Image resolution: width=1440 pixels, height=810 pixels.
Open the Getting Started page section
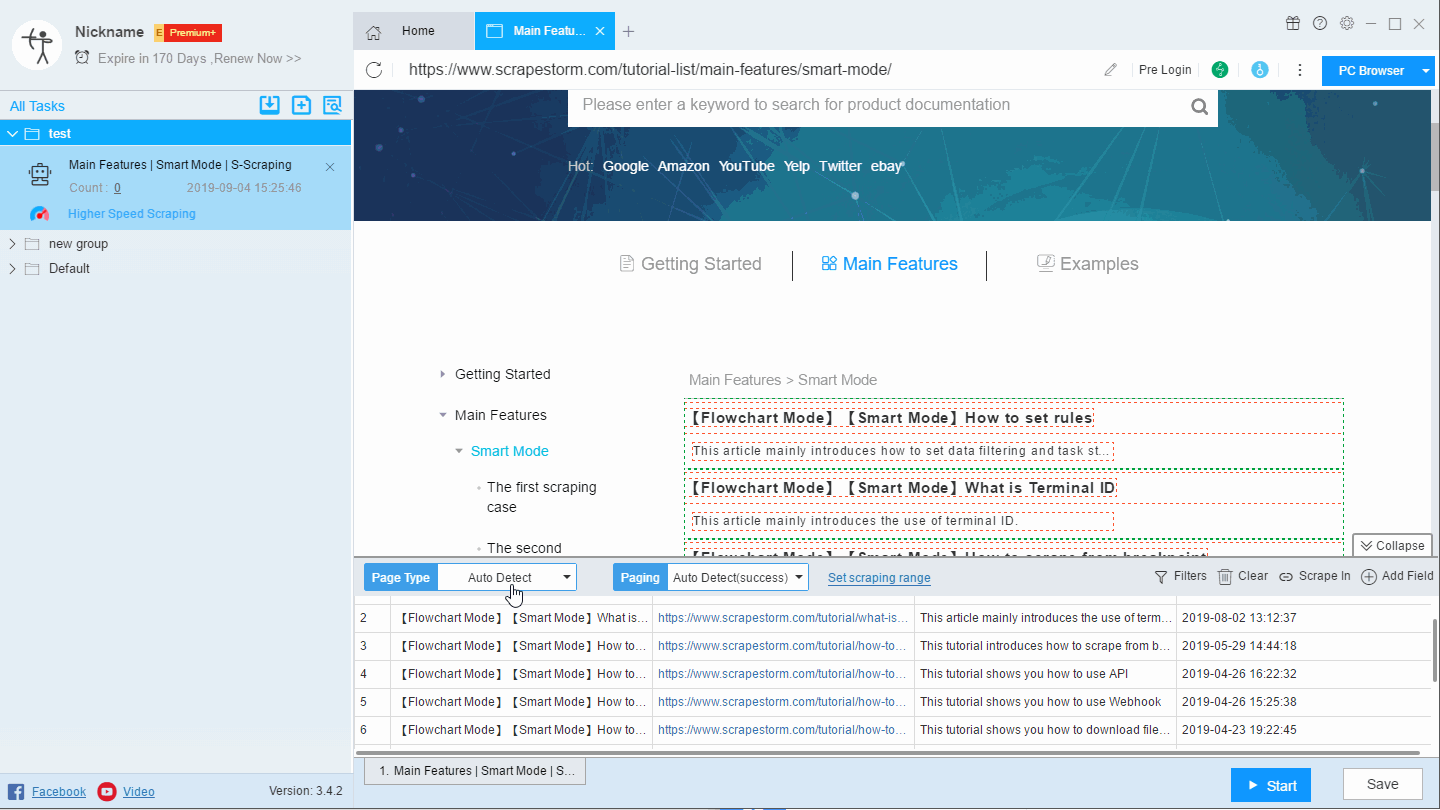point(690,264)
